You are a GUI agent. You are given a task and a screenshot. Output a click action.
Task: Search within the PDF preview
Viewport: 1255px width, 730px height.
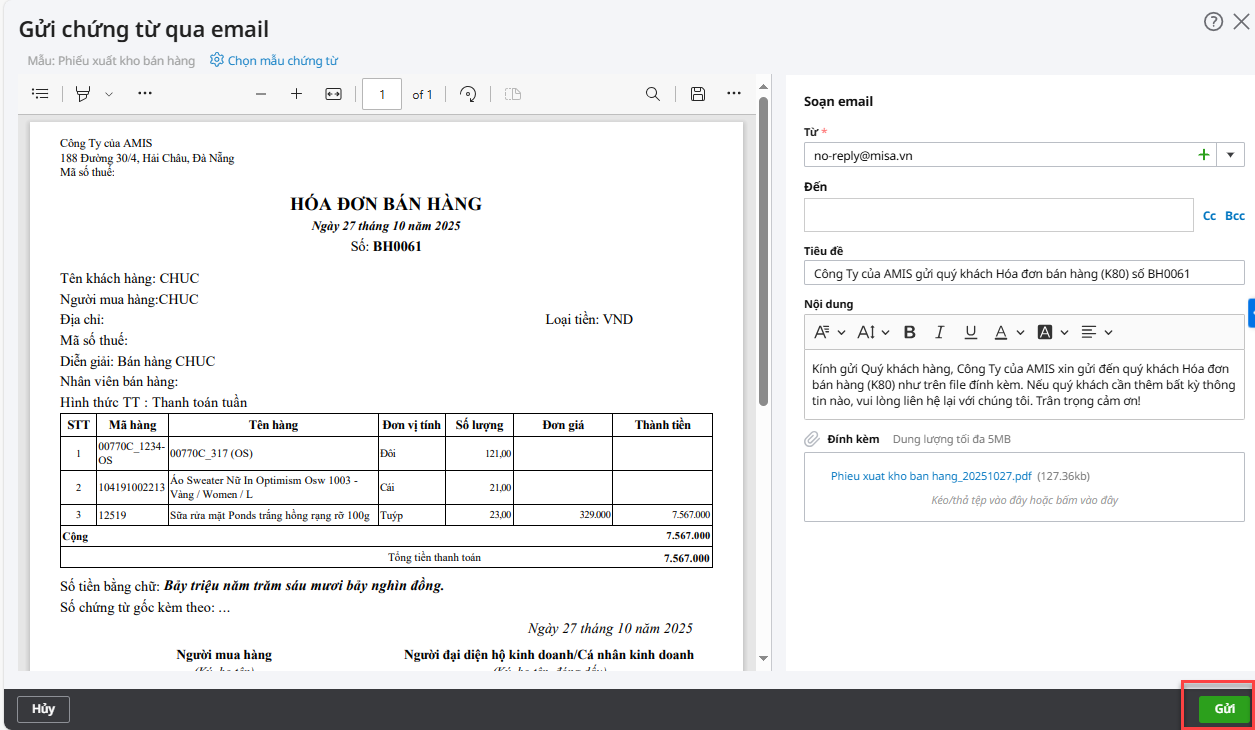[652, 94]
